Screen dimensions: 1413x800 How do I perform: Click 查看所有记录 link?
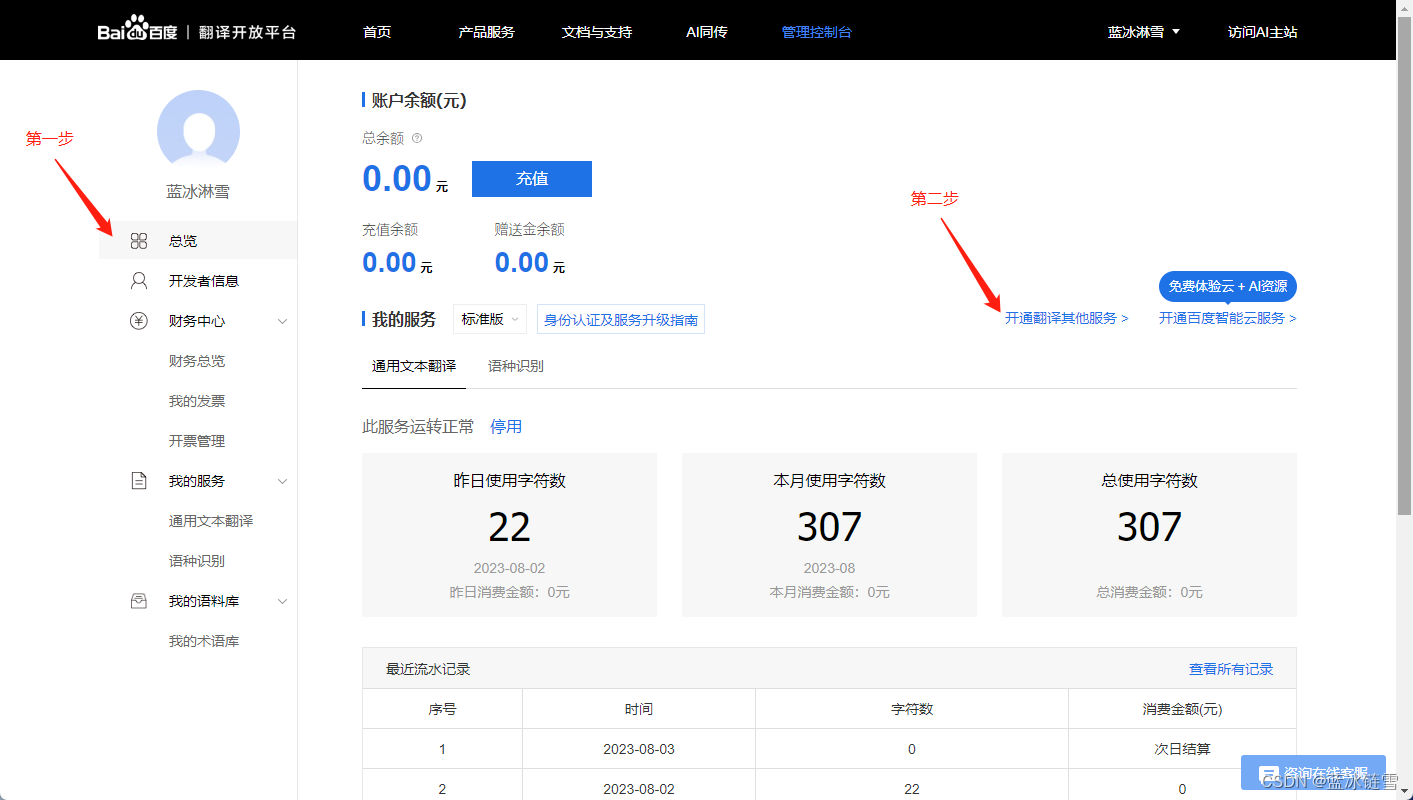[x=1231, y=669]
